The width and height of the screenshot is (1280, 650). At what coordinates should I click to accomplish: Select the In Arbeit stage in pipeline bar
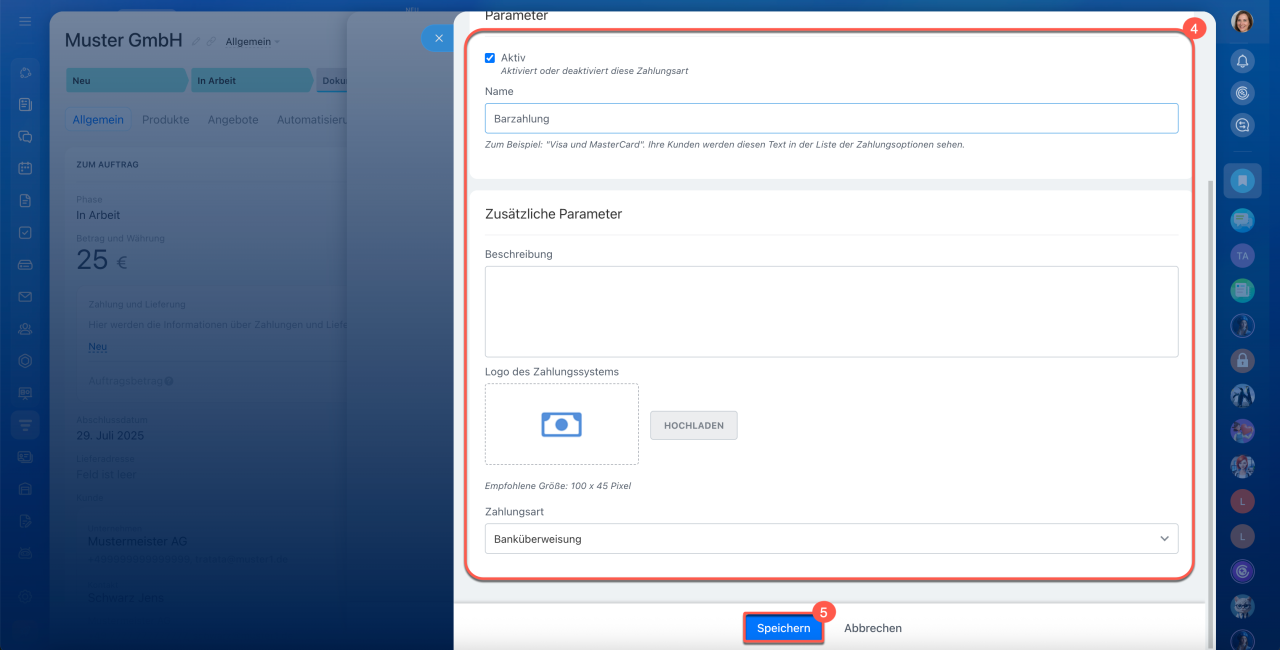point(251,80)
